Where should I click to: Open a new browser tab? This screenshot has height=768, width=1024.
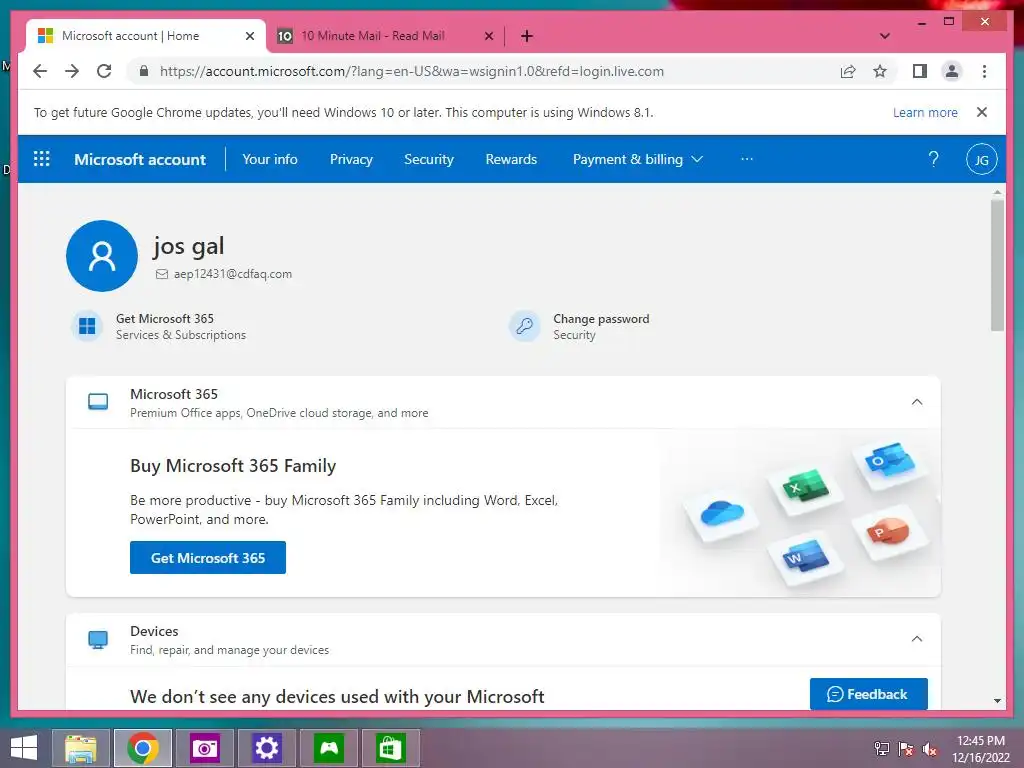click(526, 36)
